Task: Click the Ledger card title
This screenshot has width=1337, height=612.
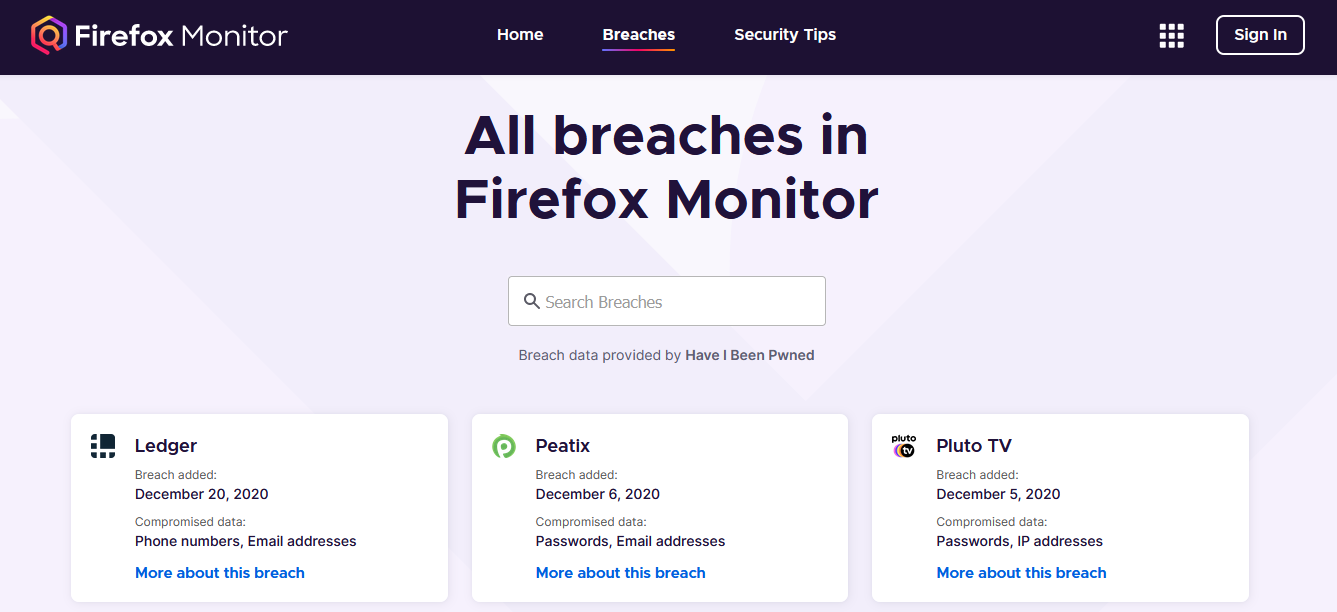Action: pyautogui.click(x=166, y=446)
